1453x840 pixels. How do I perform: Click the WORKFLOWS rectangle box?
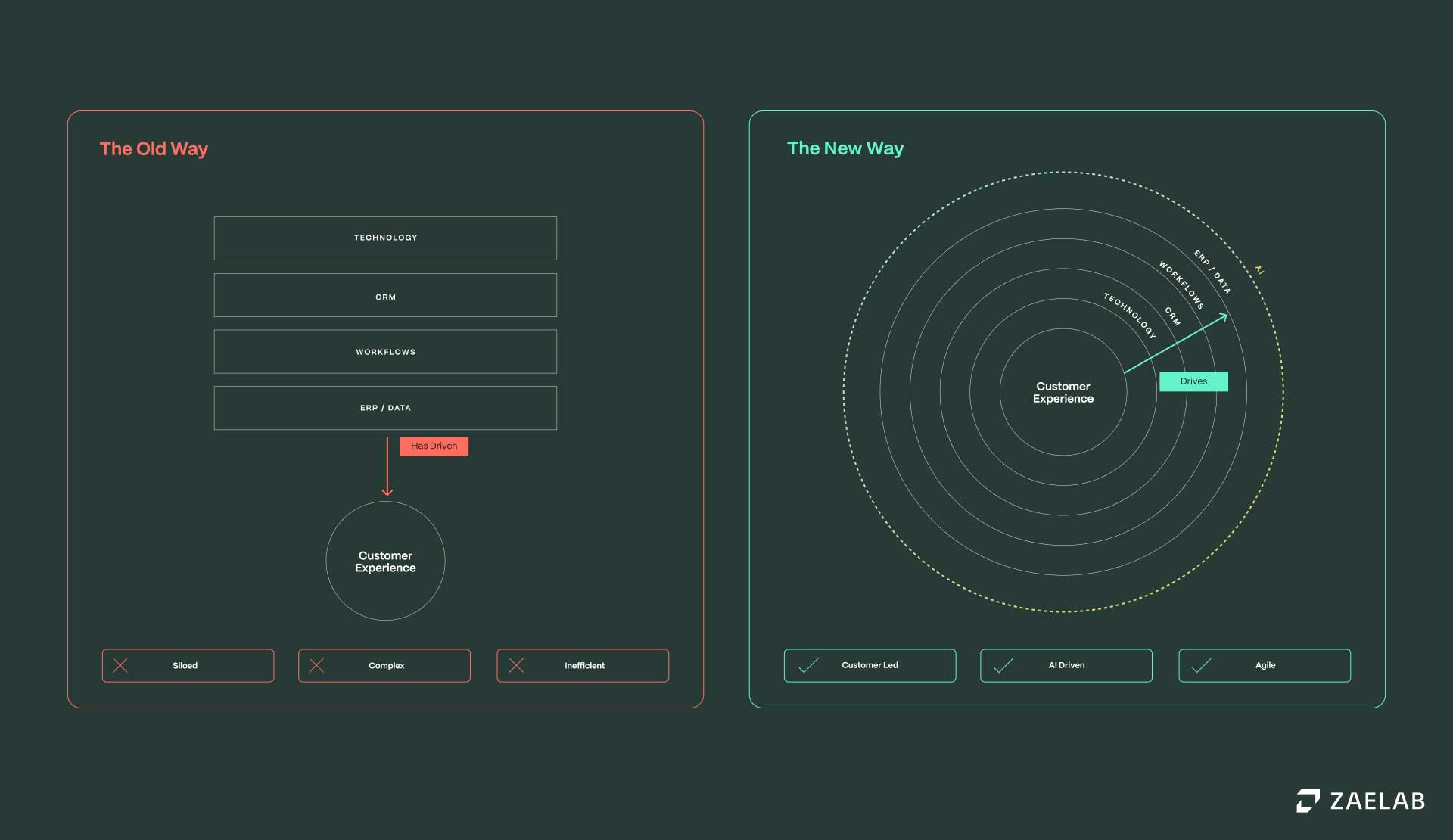[x=385, y=352]
